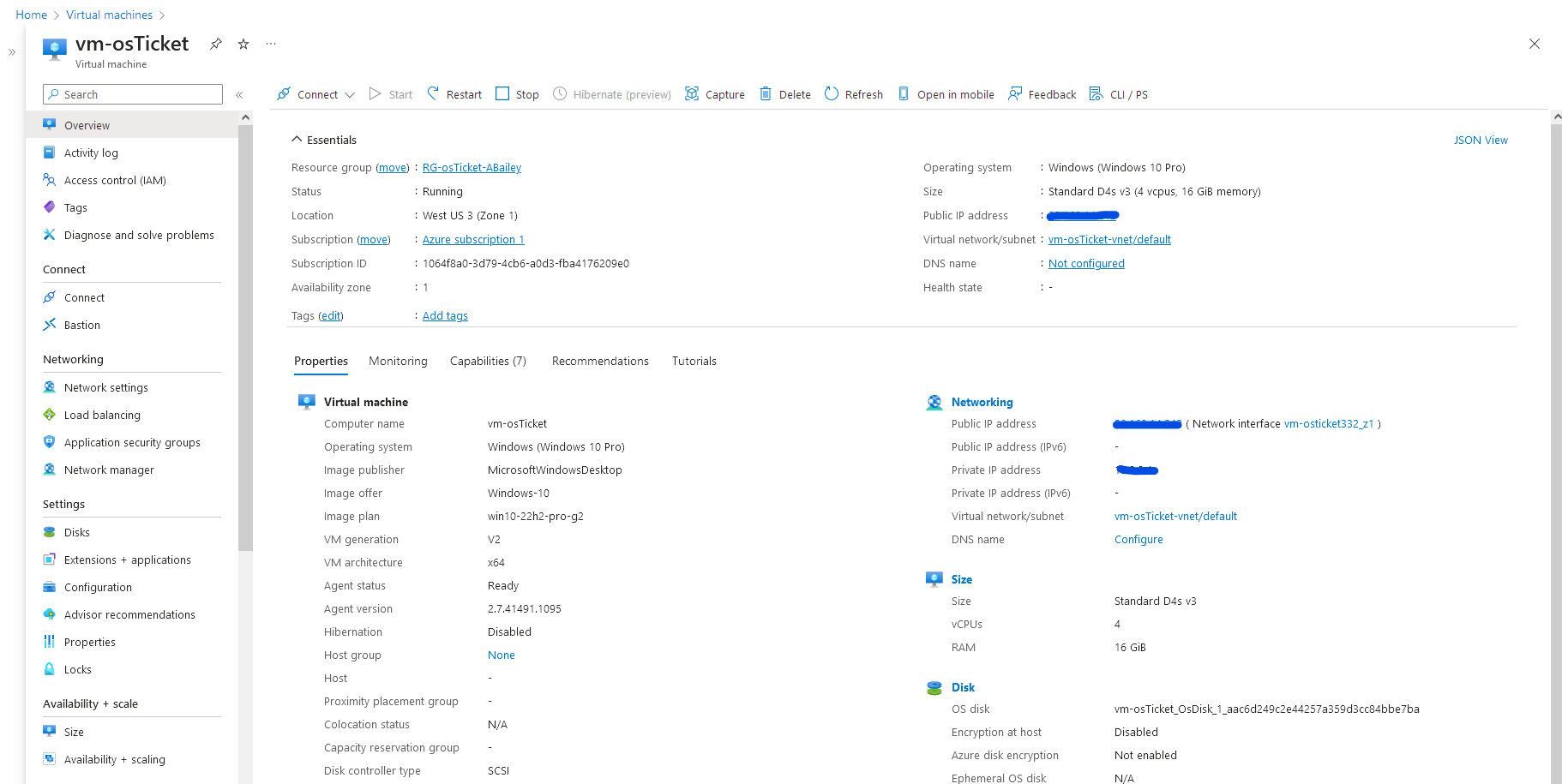The height and width of the screenshot is (784, 1562).
Task: Select the Properties tab
Action: [321, 362]
